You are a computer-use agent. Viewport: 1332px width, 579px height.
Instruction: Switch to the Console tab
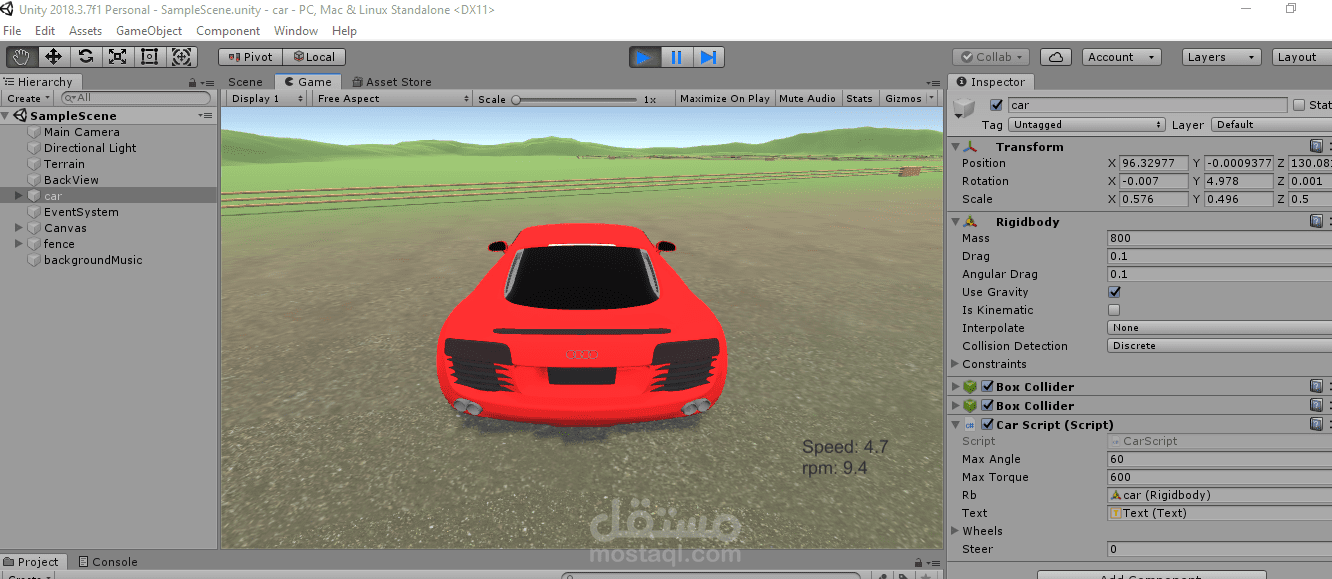108,562
